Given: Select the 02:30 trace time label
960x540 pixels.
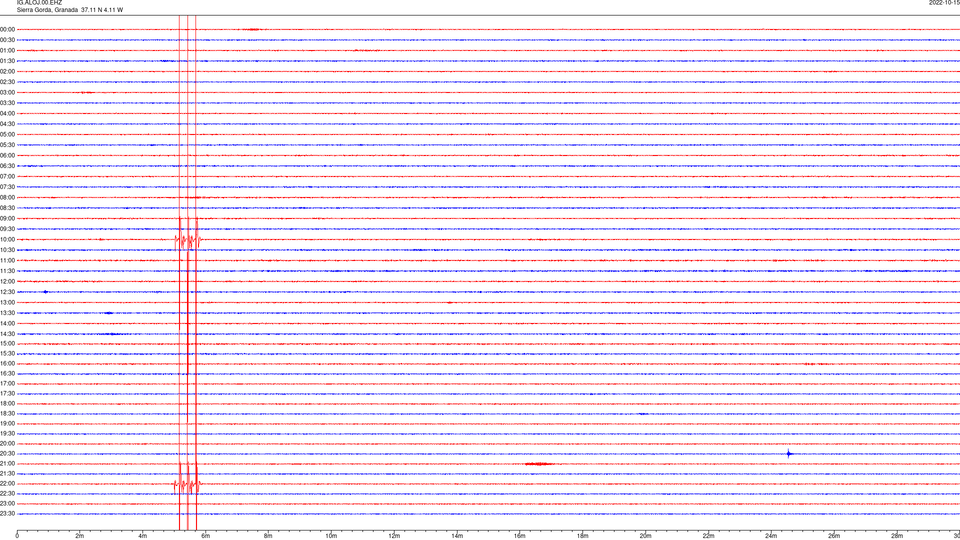Looking at the screenshot, I should coord(7,82).
